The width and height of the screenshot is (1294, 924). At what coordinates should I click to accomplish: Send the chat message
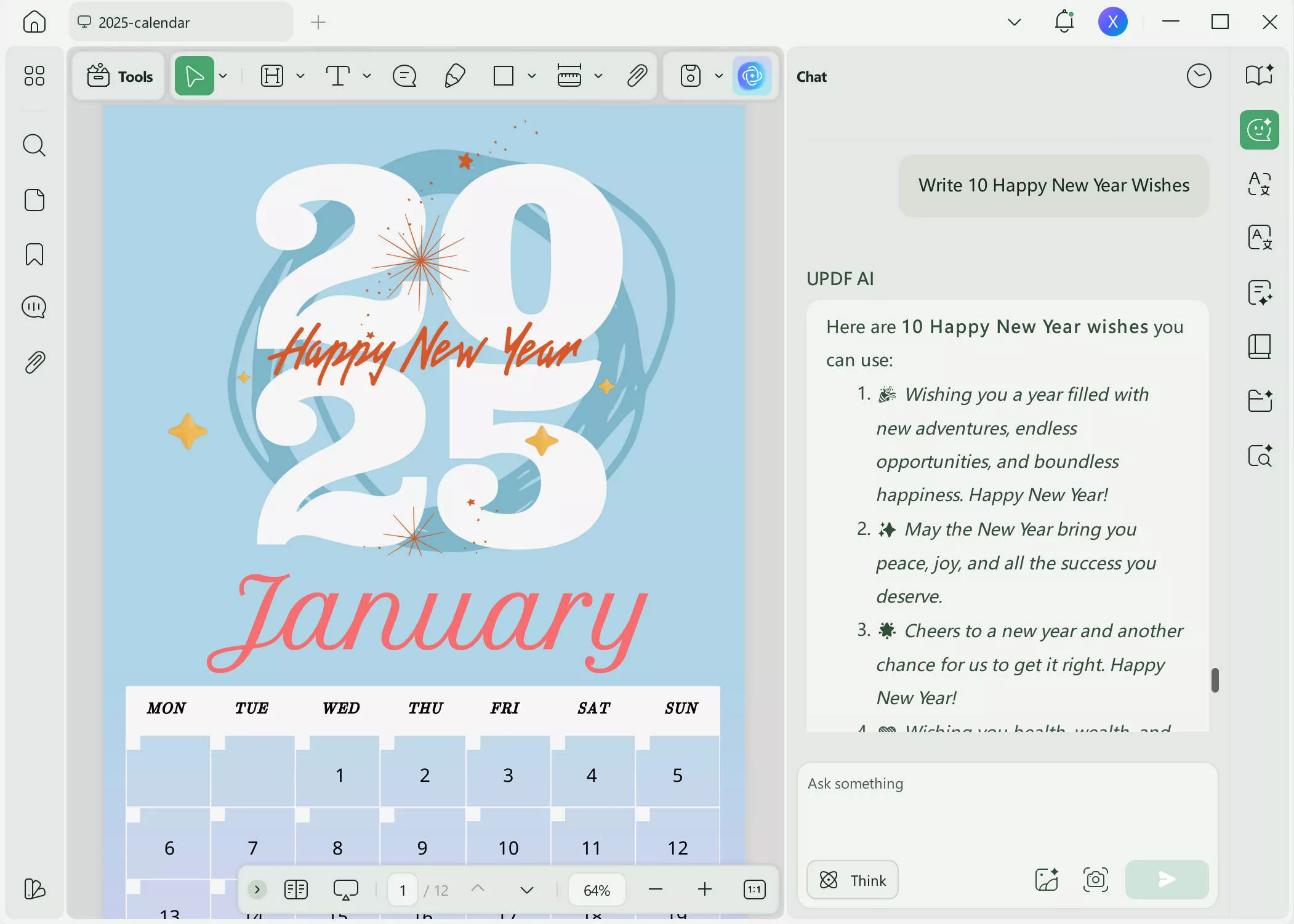tap(1166, 880)
